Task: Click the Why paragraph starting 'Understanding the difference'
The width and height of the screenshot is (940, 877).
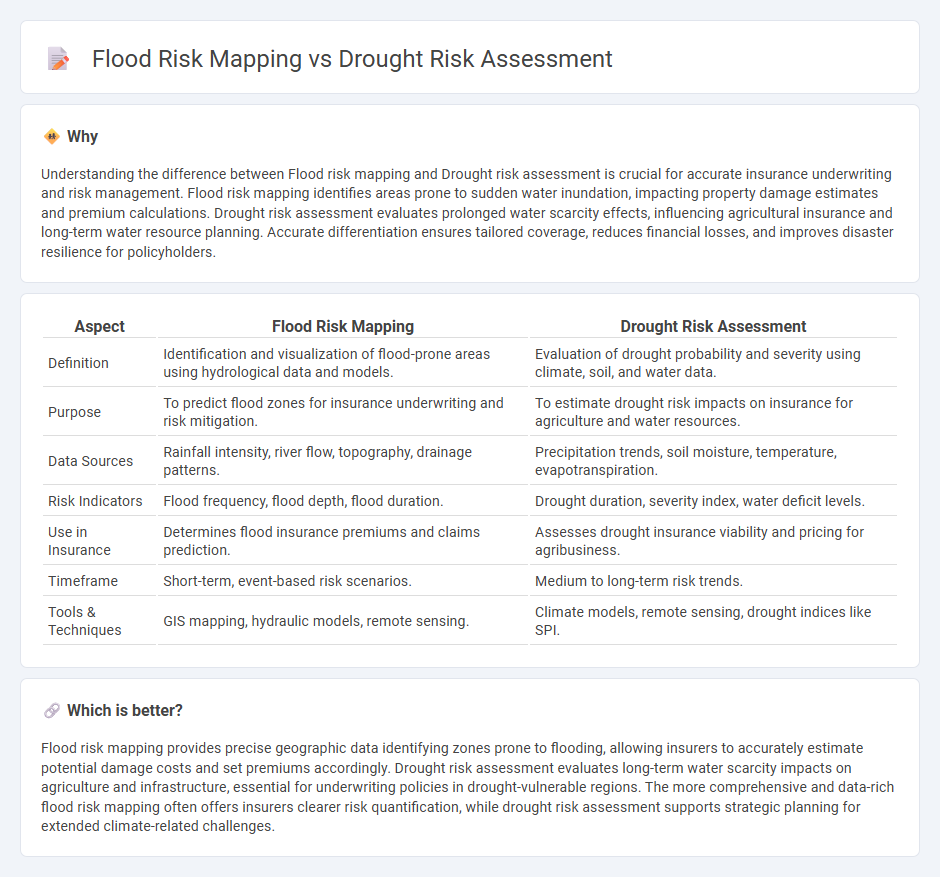Action: (x=468, y=213)
